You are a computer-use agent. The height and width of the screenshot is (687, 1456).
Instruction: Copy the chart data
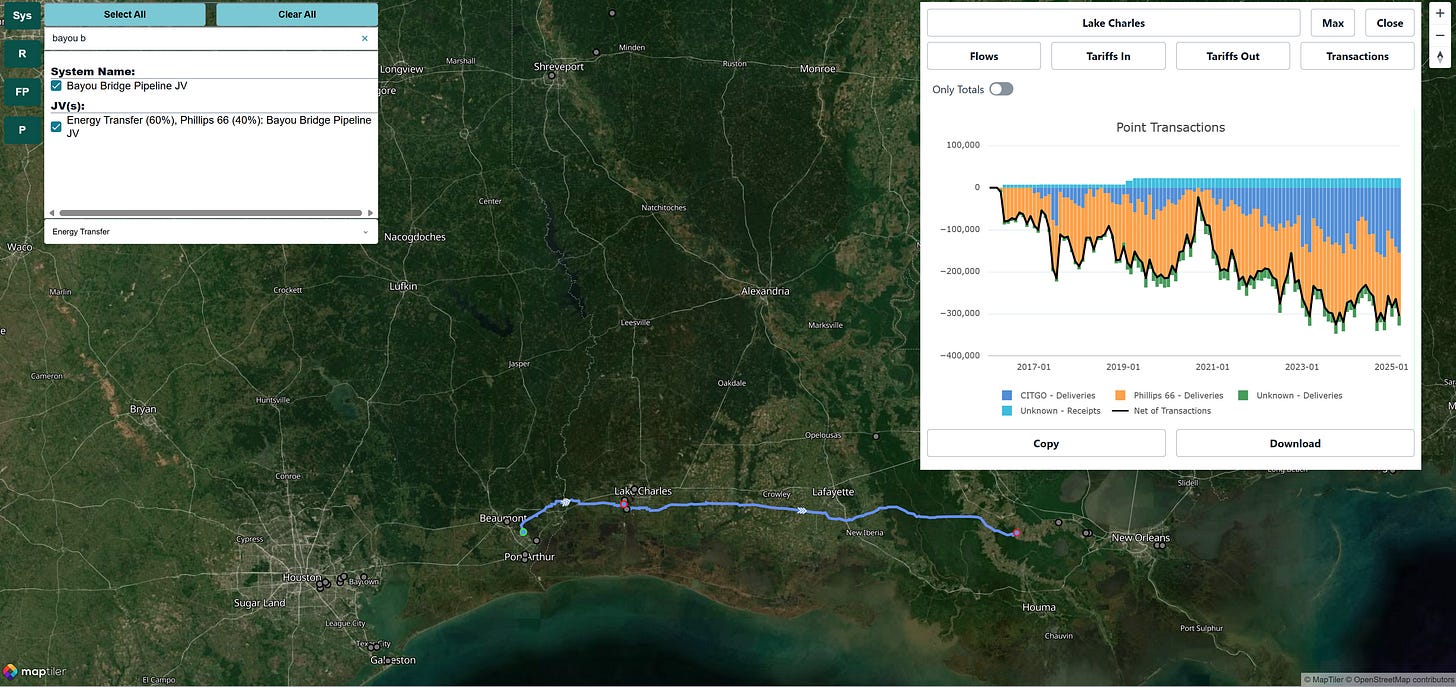point(1046,443)
